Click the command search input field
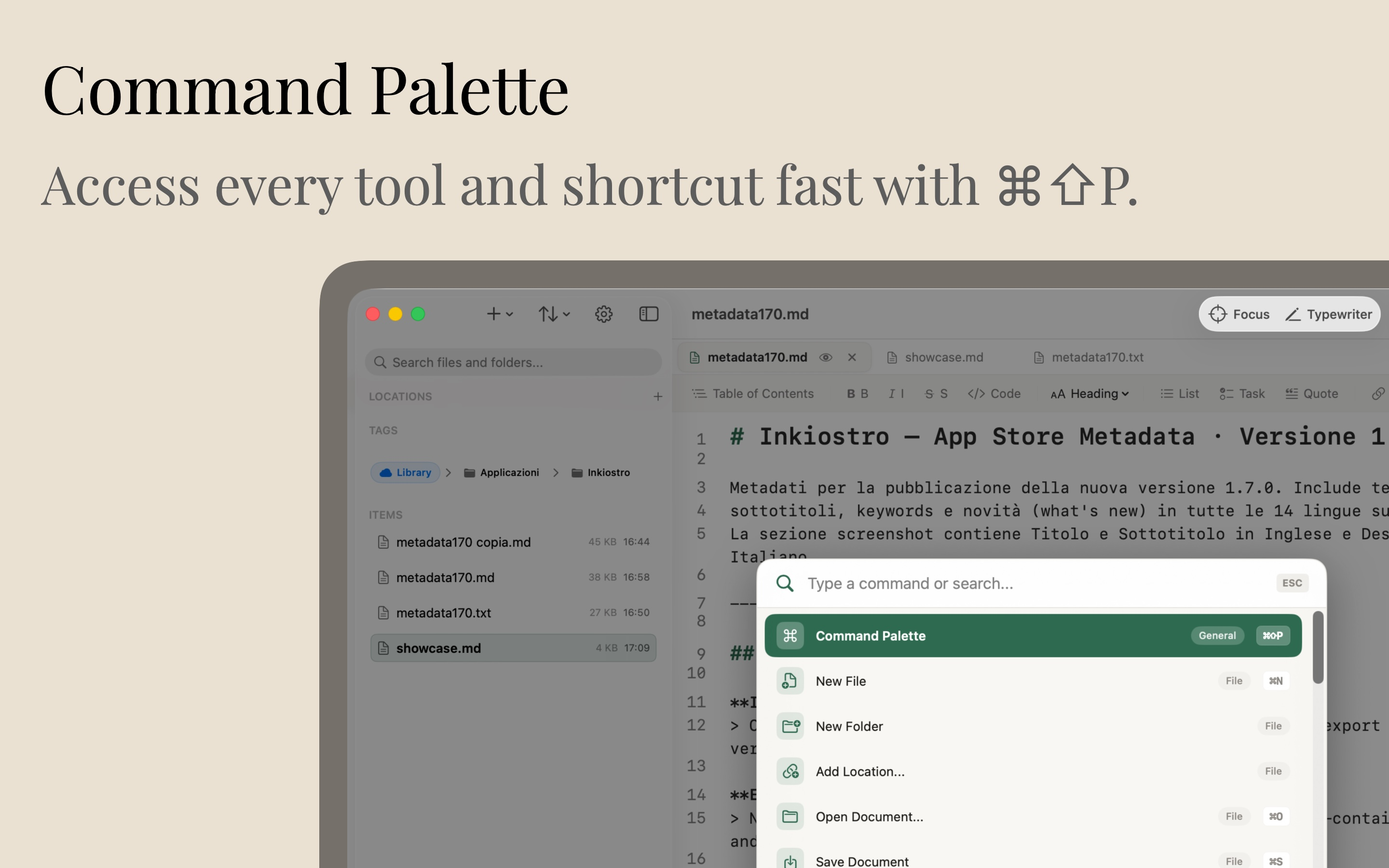Image resolution: width=1389 pixels, height=868 pixels. [x=1033, y=583]
